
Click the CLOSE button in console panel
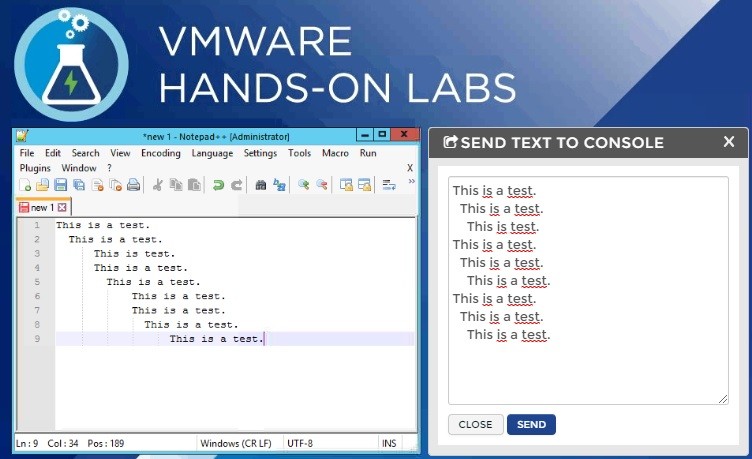pyautogui.click(x=475, y=424)
